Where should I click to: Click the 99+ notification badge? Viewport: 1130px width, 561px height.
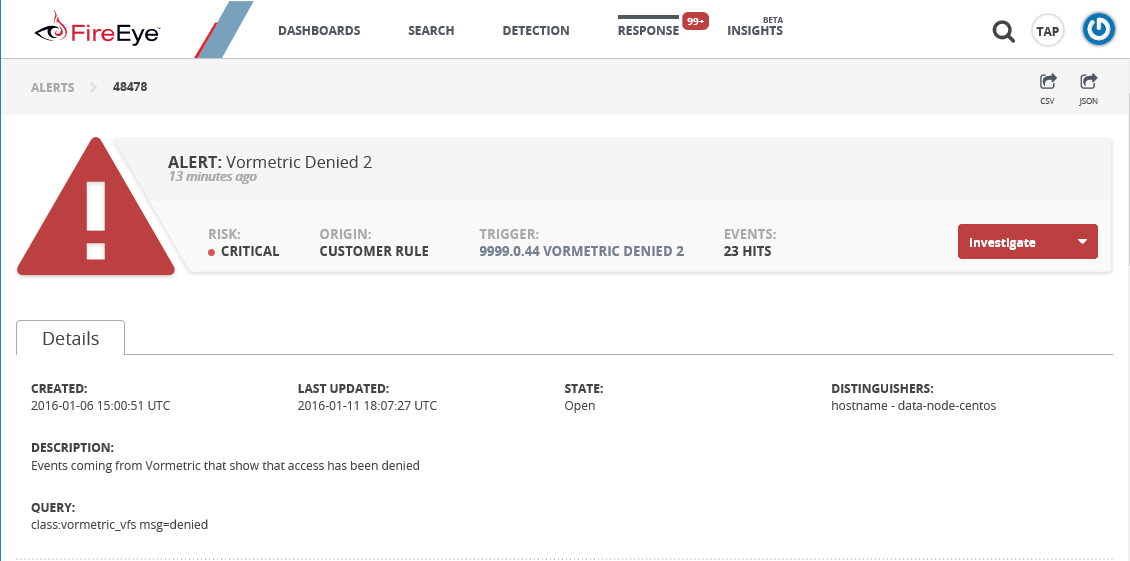point(695,22)
